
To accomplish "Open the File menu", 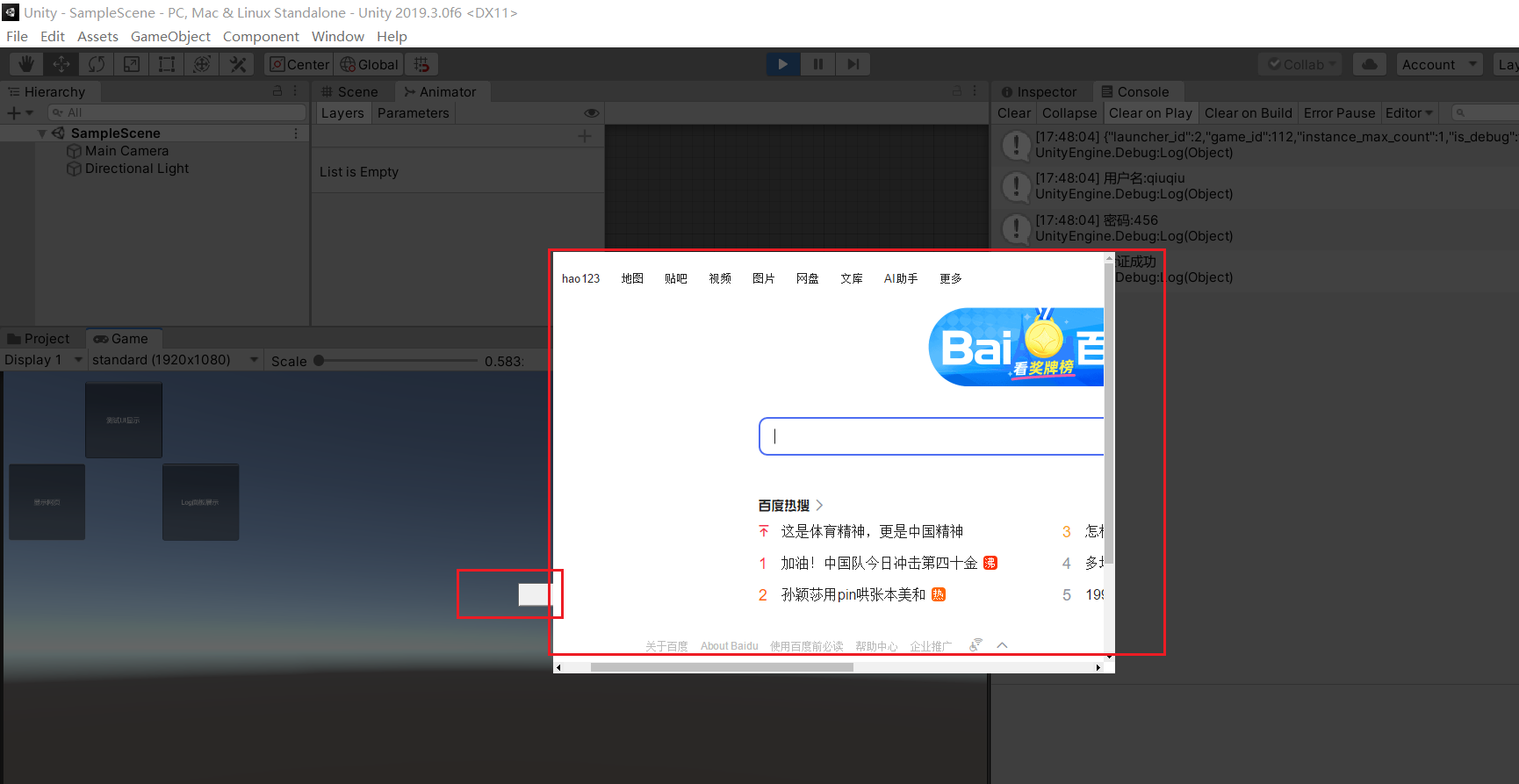I will (18, 36).
